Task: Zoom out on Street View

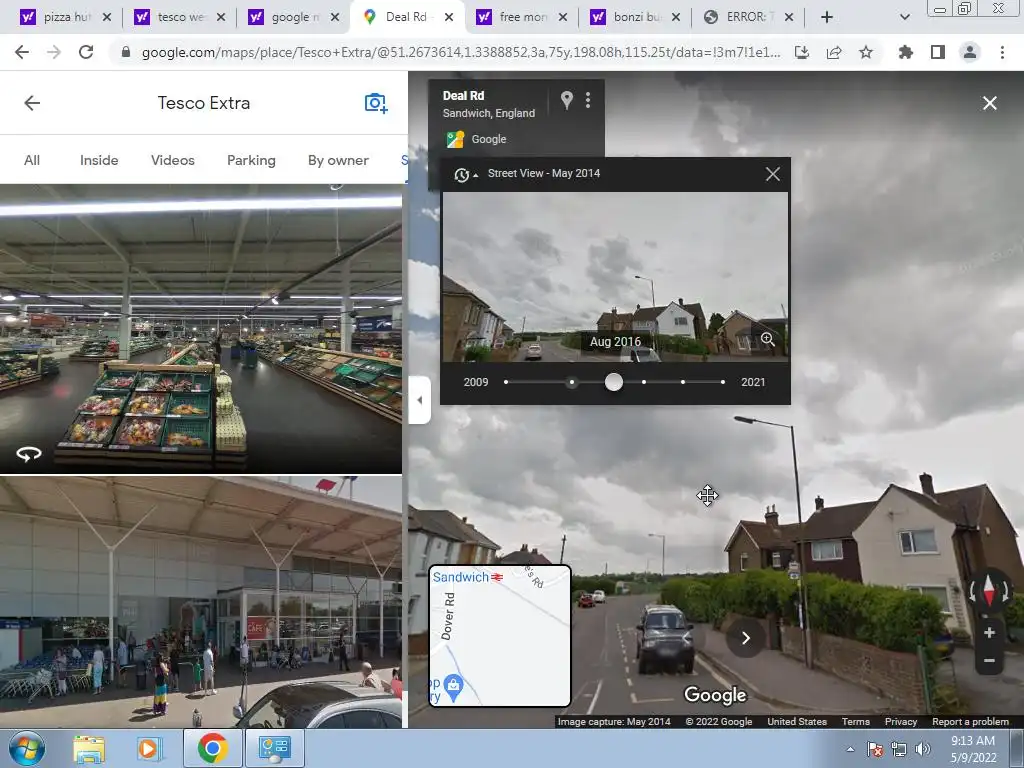Action: tap(989, 661)
